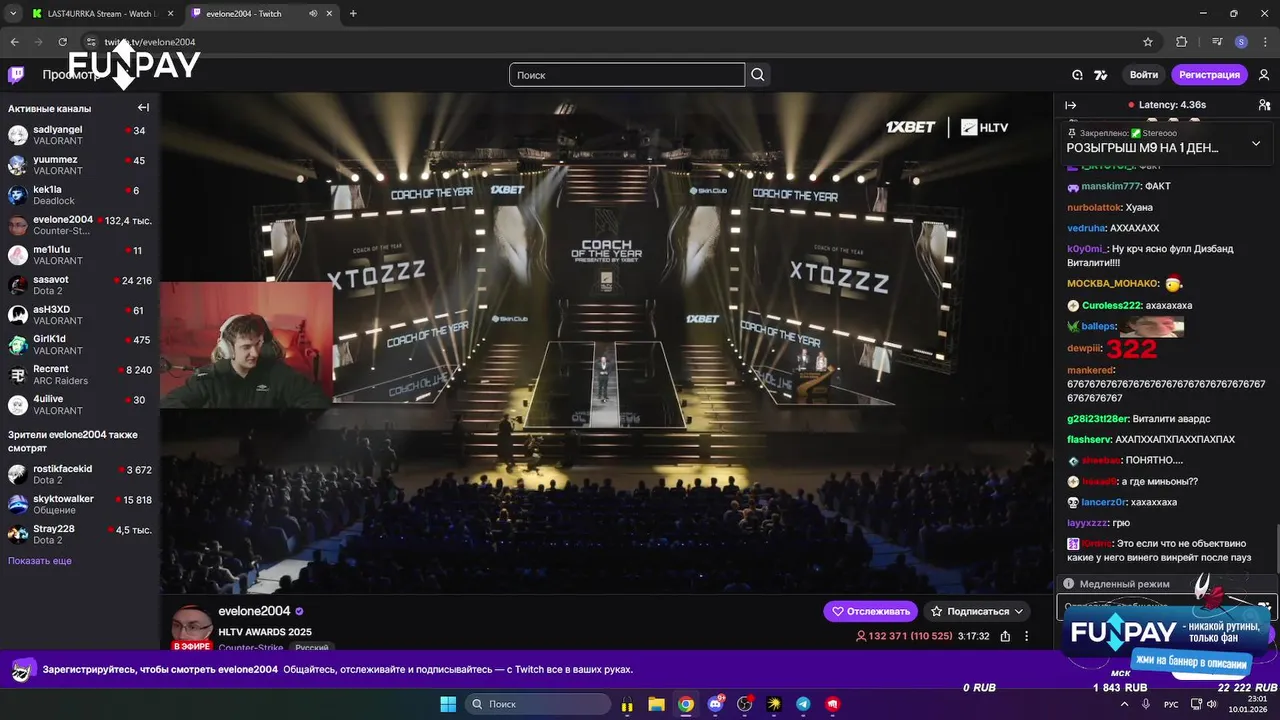Screen dimensions: 1280x720
Task: Open Discord from taskbar
Action: pyautogui.click(x=715, y=704)
